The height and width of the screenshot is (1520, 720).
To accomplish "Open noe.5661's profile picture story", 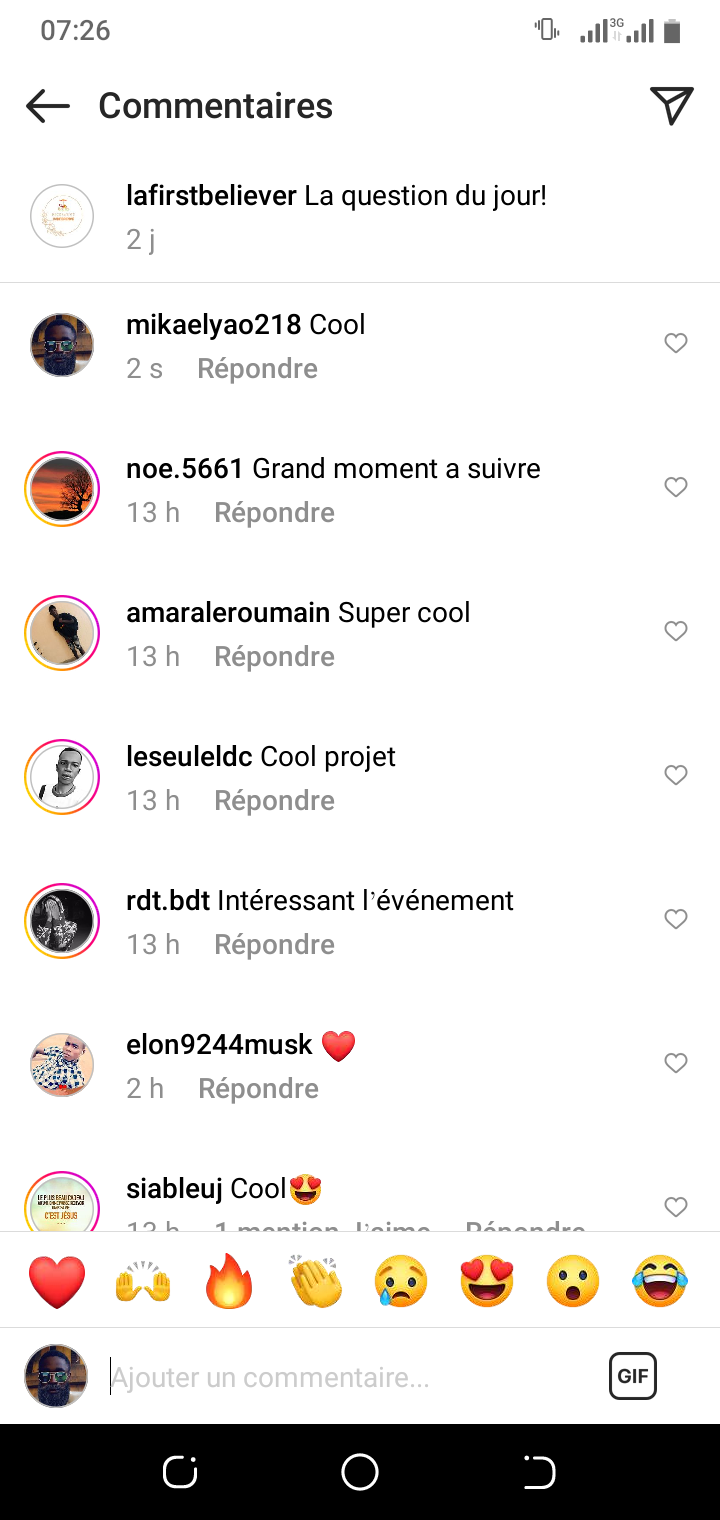I will point(62,488).
